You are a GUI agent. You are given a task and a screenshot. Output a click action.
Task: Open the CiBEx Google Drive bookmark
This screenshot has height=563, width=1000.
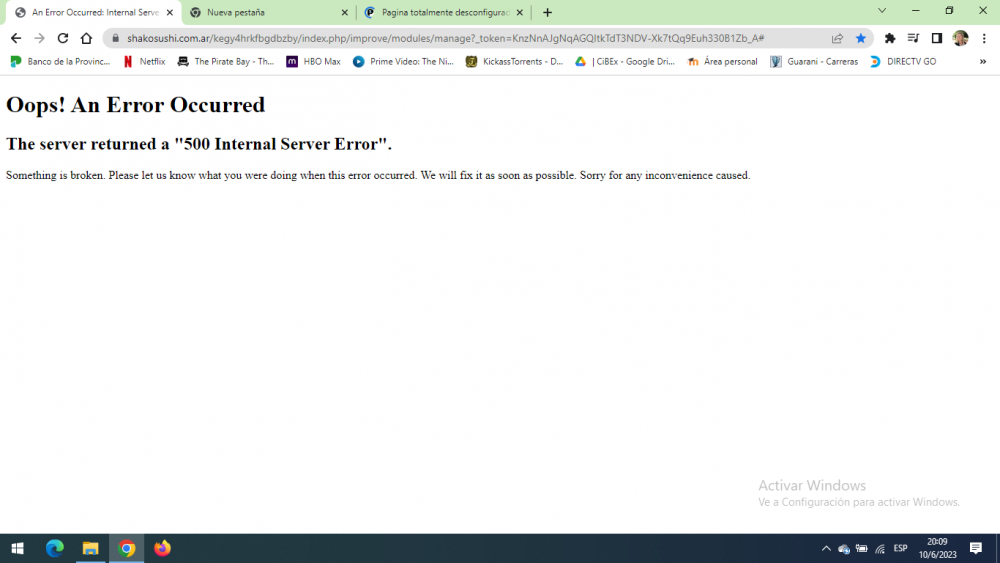[625, 62]
